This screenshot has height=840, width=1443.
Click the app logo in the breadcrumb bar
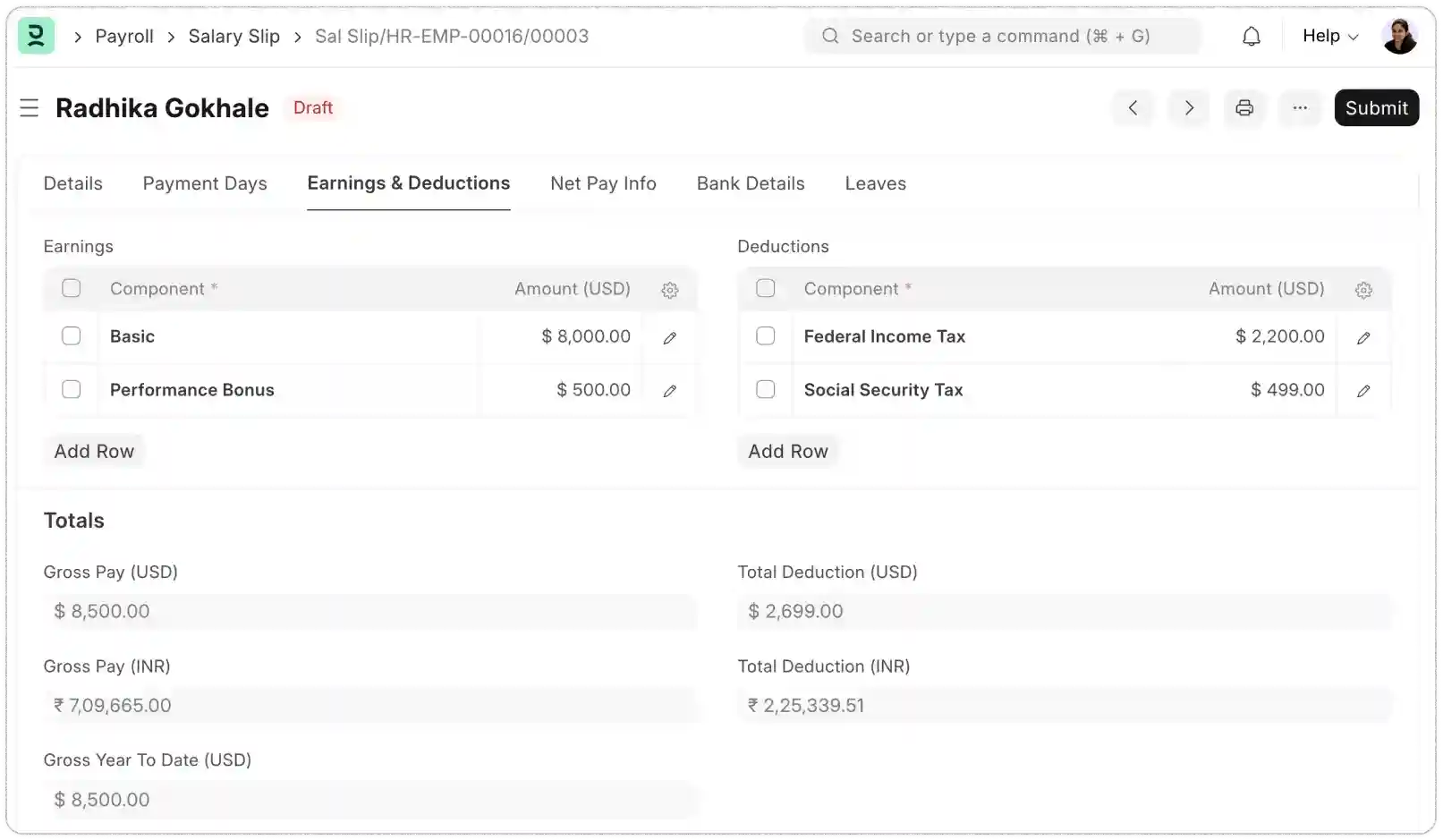36,36
